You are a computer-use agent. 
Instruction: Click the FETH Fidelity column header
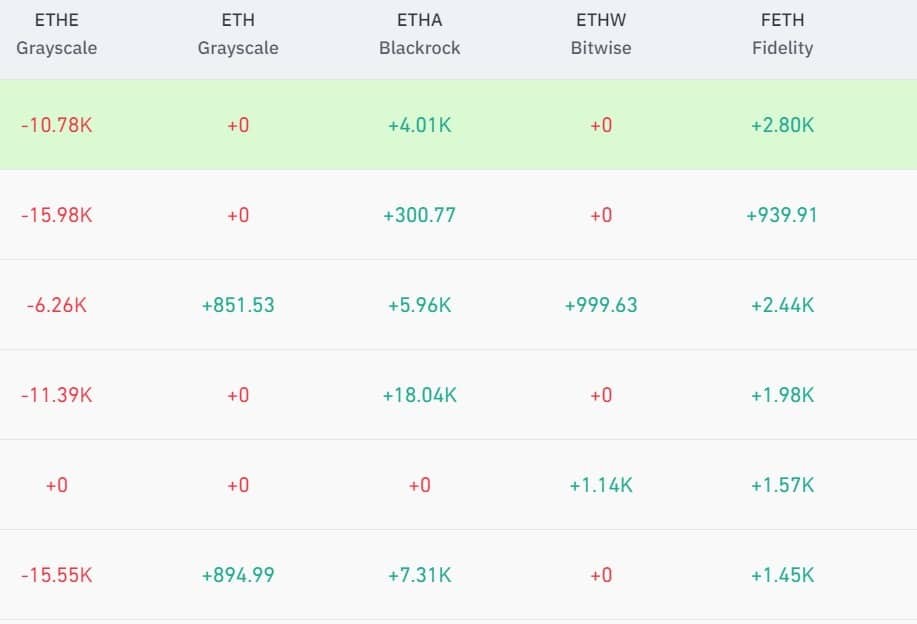782,34
